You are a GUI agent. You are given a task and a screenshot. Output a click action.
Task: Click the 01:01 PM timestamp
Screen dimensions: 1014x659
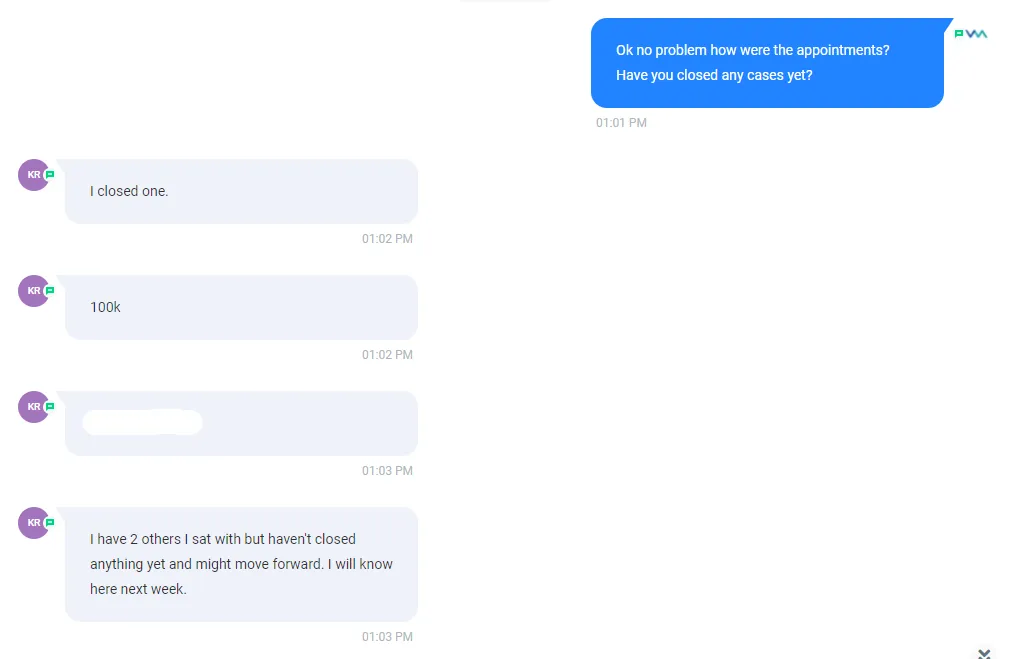pos(621,123)
